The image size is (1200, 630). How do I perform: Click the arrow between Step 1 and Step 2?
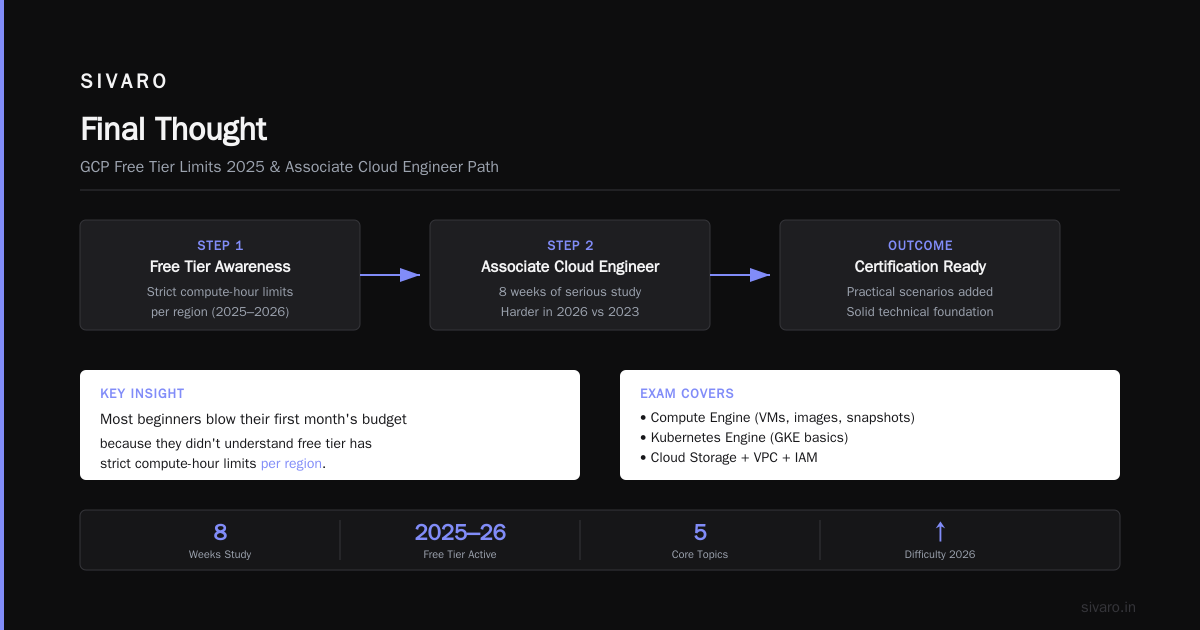click(x=390, y=275)
